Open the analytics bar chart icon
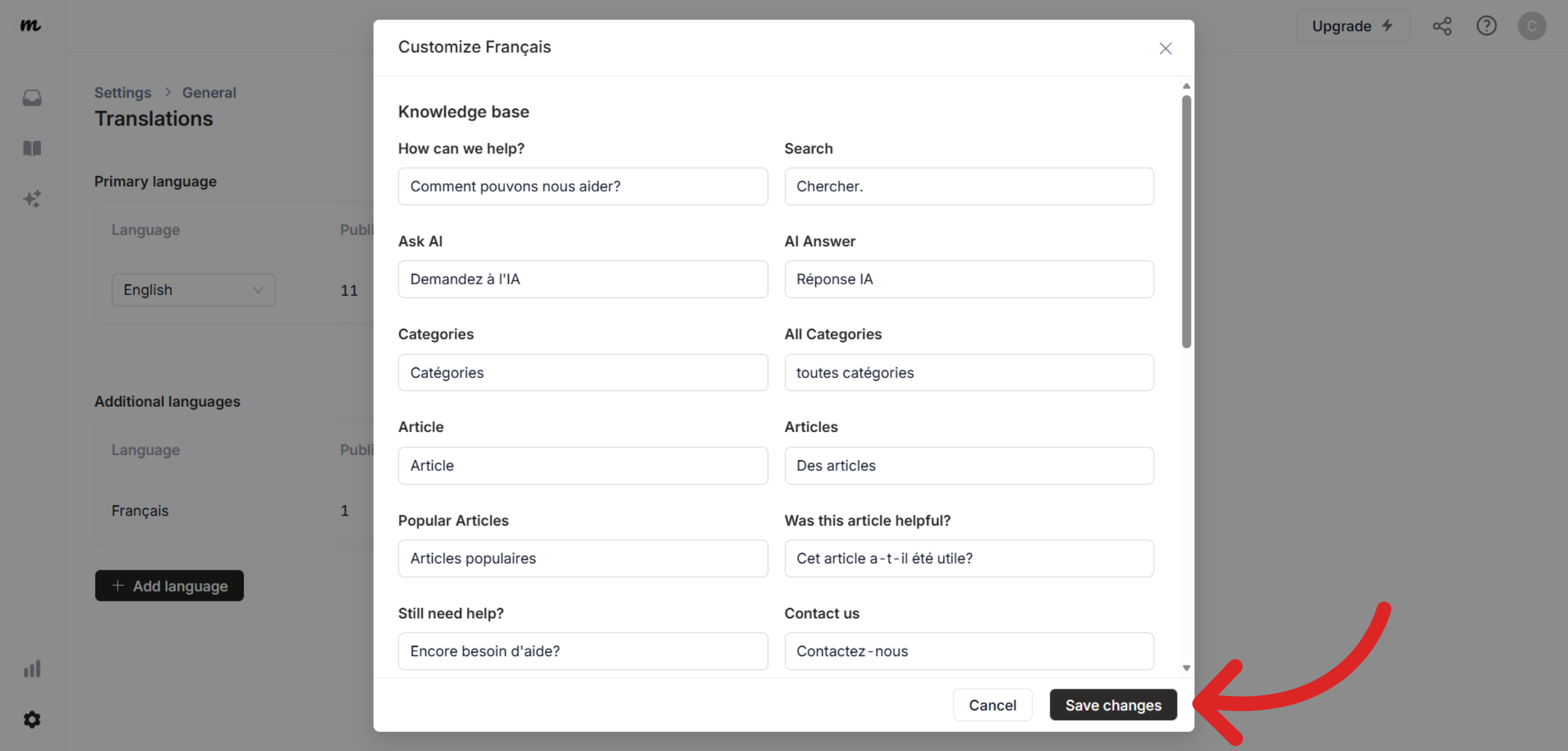 tap(32, 669)
